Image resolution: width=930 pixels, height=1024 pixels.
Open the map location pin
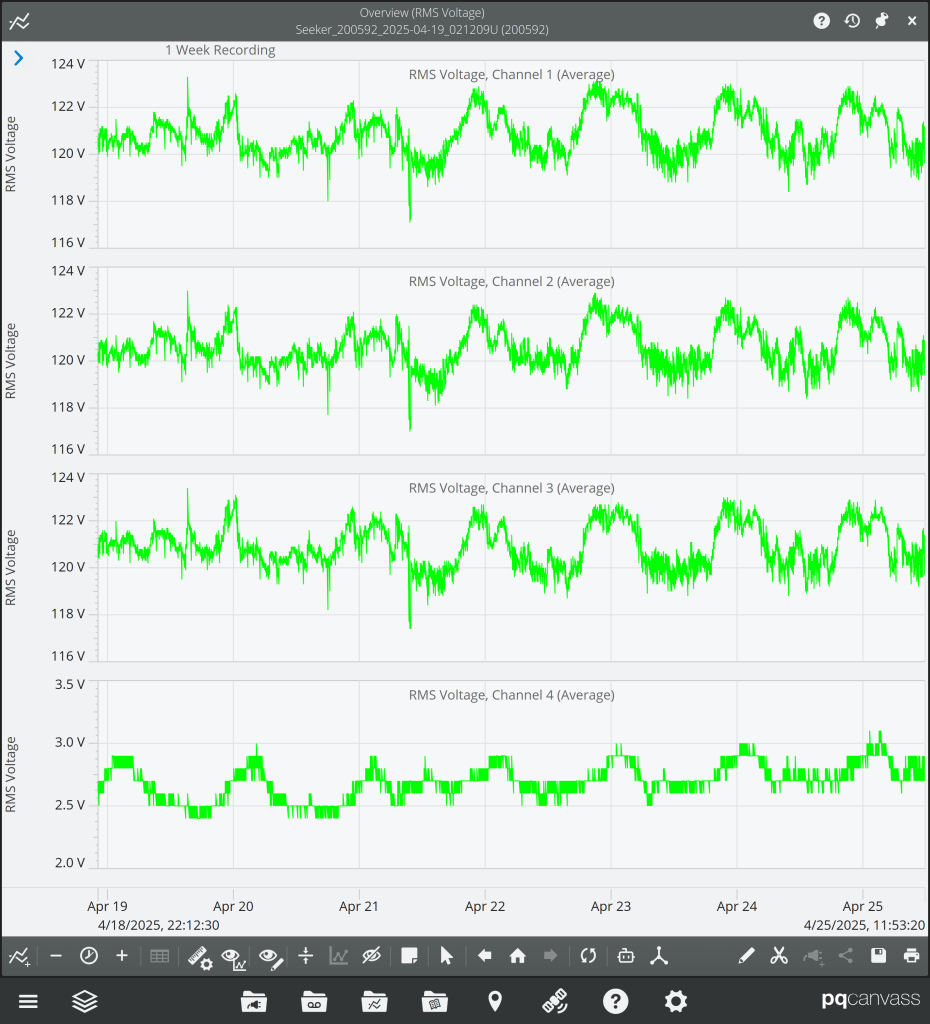pos(494,1001)
